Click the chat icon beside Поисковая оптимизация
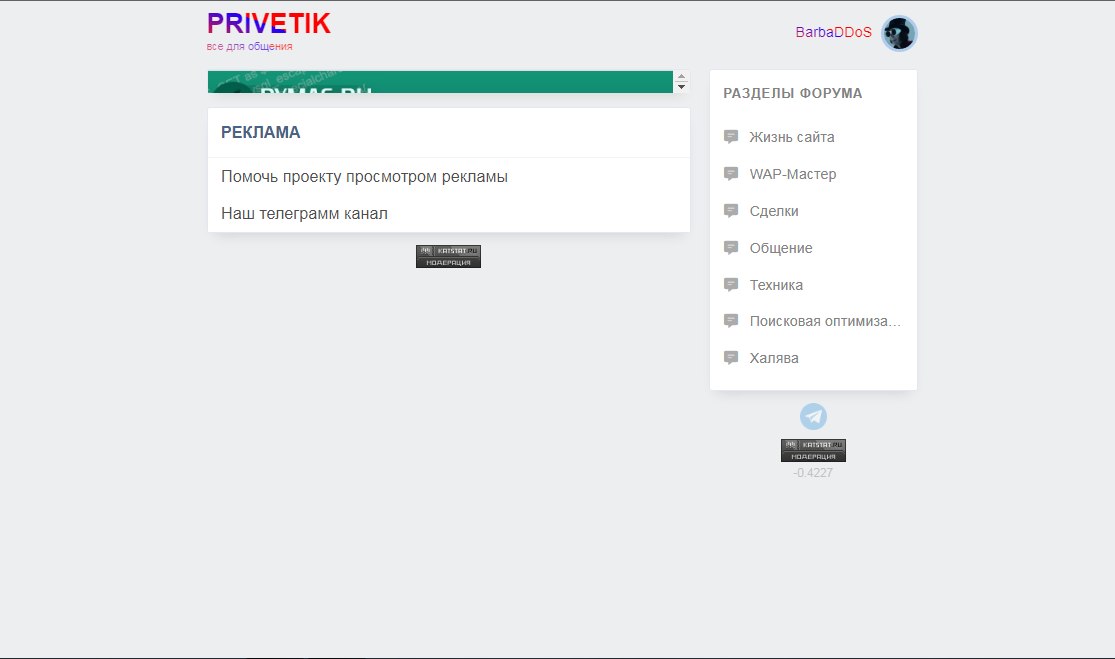This screenshot has height=659, width=1115. tap(731, 321)
